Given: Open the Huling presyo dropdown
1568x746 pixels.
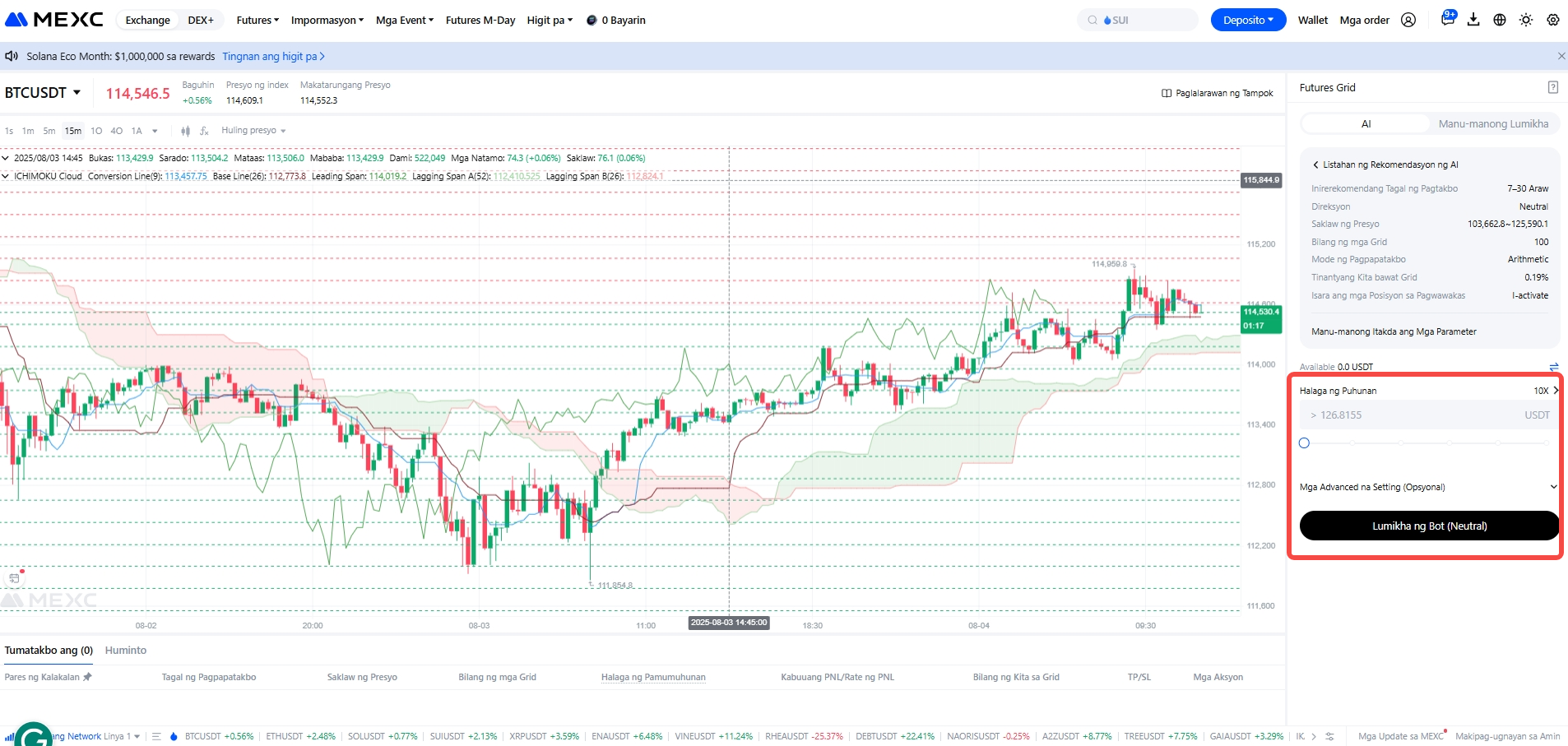Looking at the screenshot, I should click(253, 131).
